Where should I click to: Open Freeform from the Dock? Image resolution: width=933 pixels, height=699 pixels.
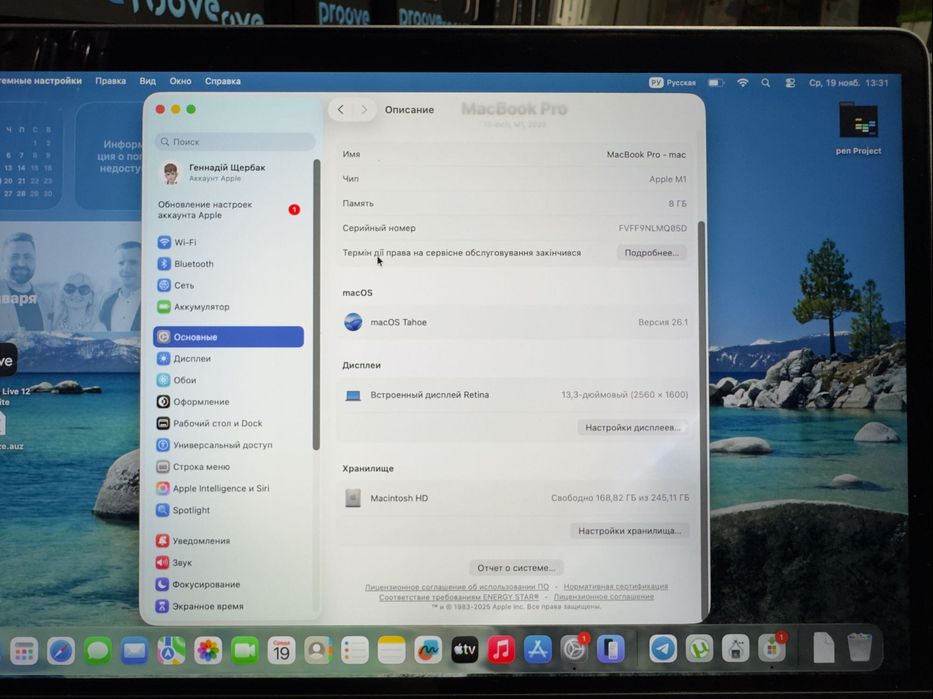[x=428, y=650]
